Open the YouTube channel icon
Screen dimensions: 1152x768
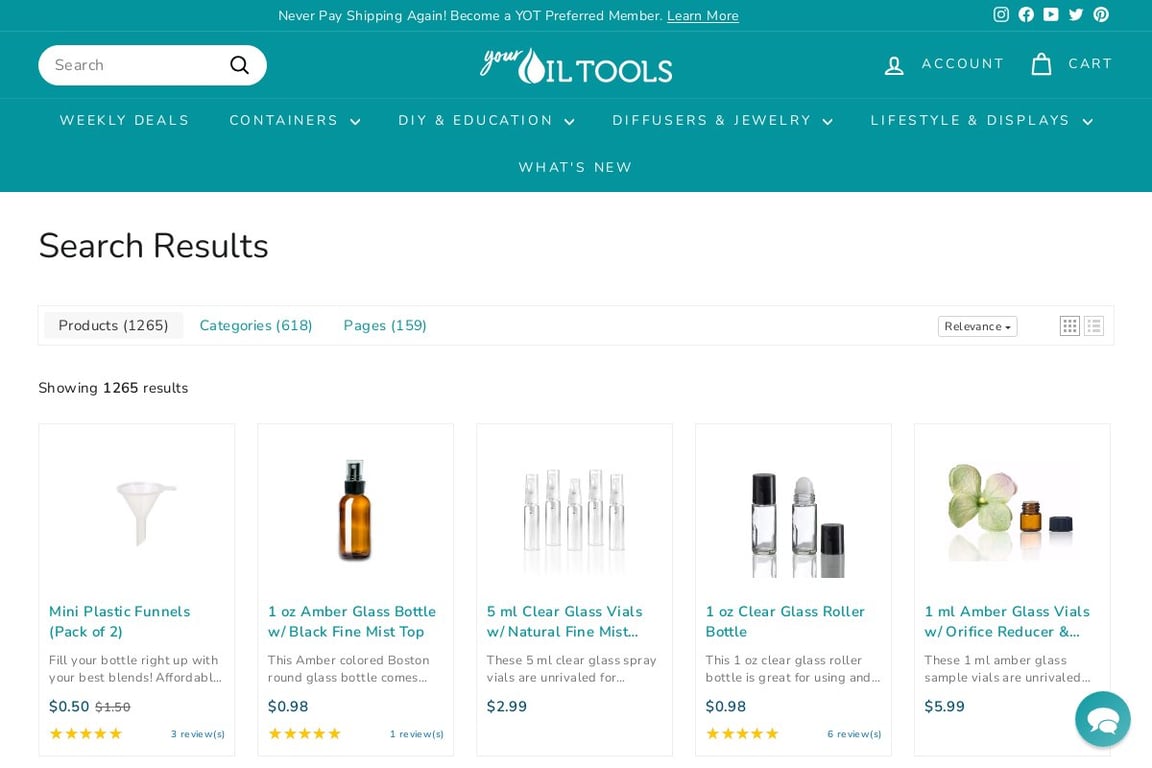1051,15
